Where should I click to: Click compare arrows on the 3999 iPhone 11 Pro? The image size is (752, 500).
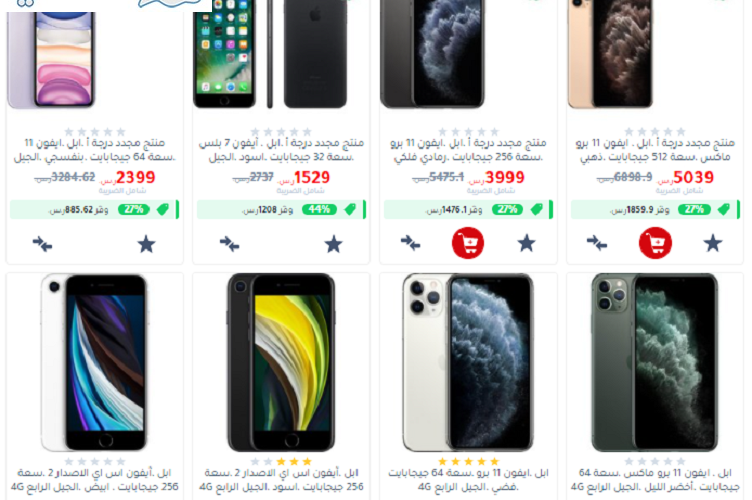tap(411, 243)
